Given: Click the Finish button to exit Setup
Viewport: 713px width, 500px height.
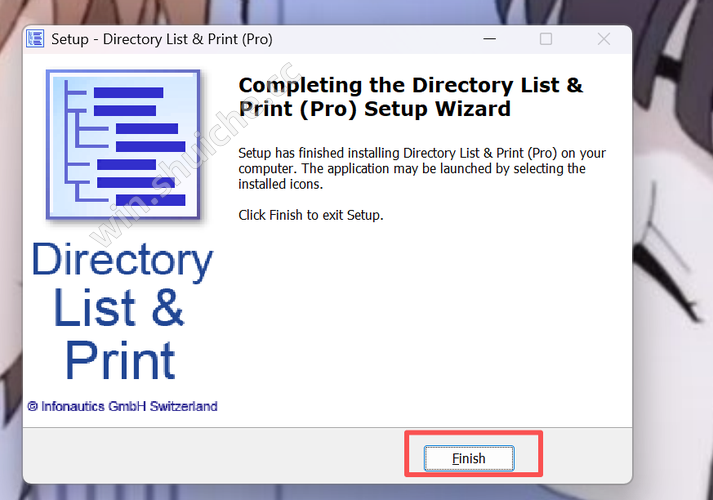Looking at the screenshot, I should tap(468, 458).
